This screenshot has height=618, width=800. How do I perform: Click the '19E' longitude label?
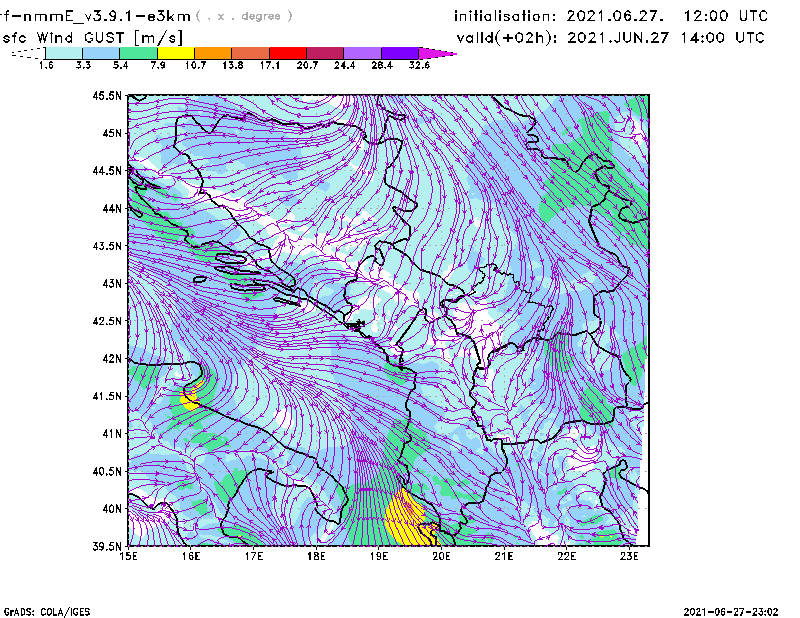coord(379,556)
